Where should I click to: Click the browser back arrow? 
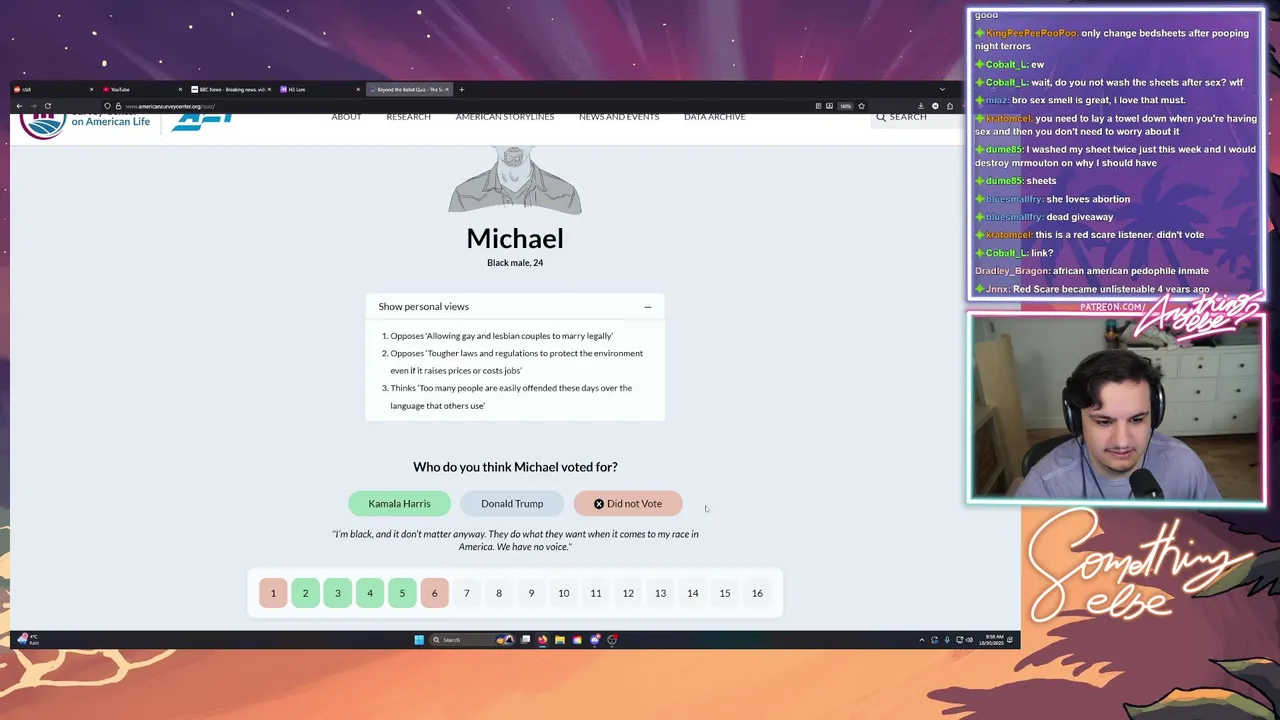coord(19,106)
